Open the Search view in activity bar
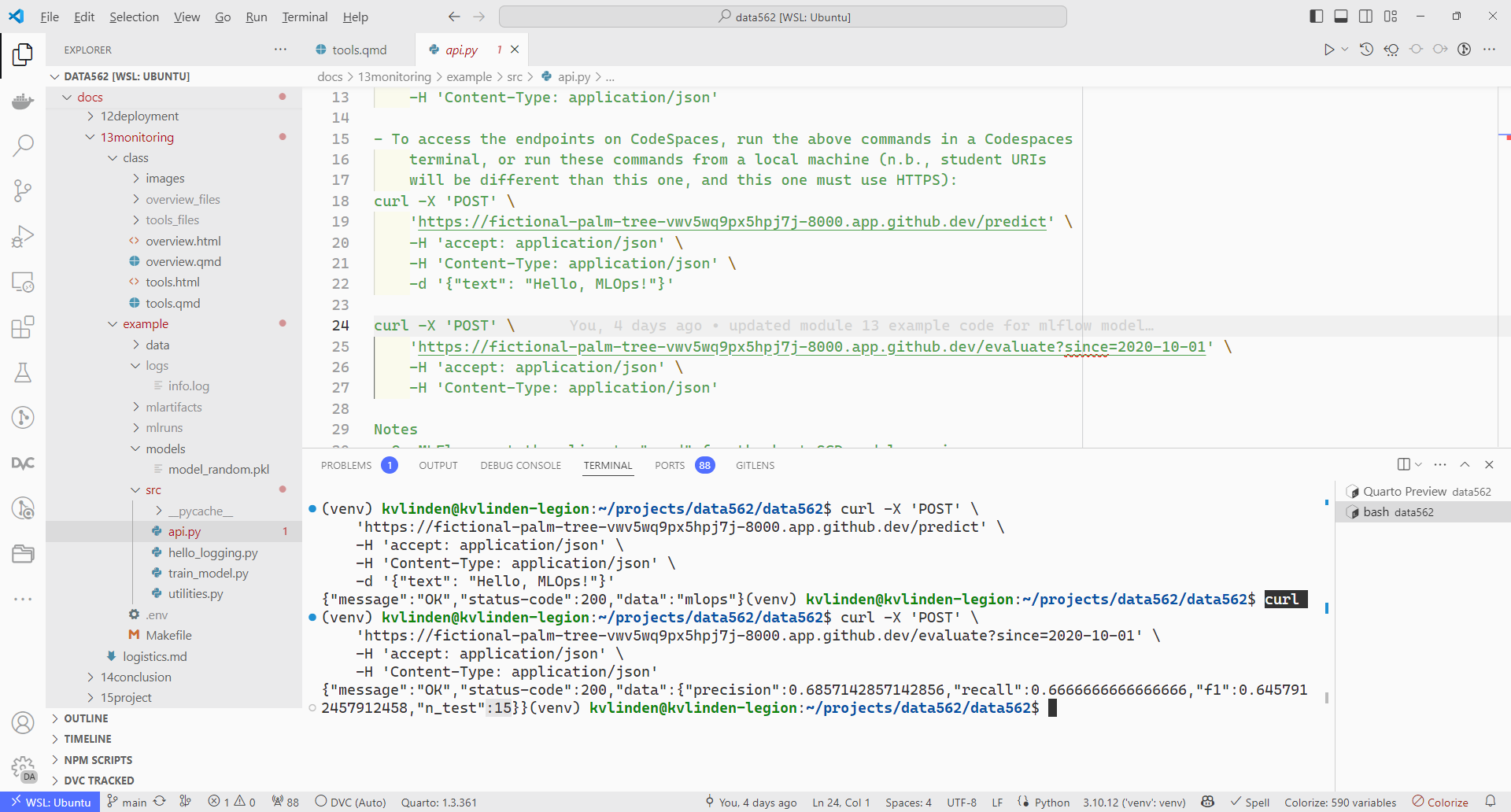The height and width of the screenshot is (812, 1511). coord(23,145)
